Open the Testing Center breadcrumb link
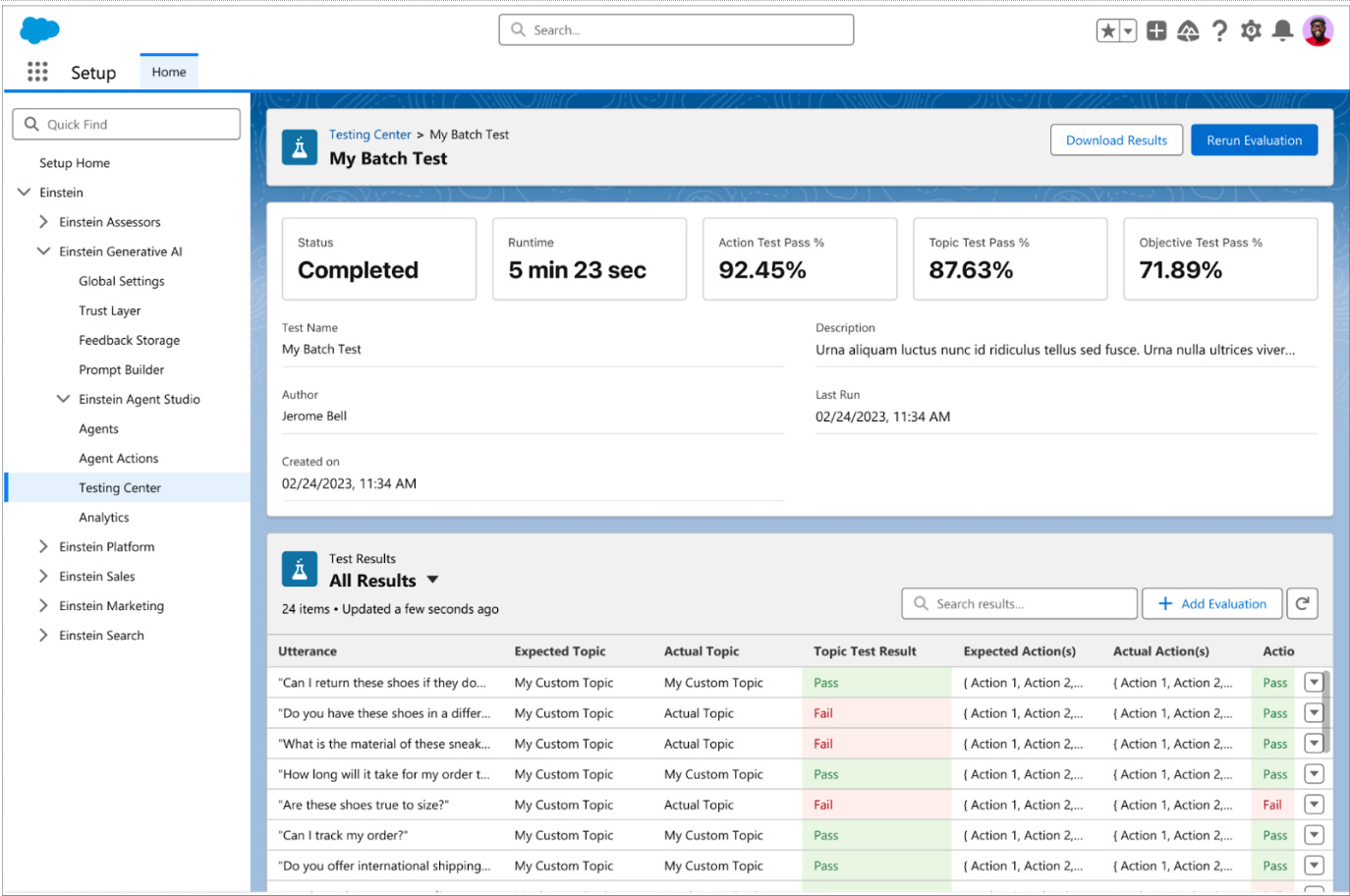1350x896 pixels. click(x=369, y=135)
